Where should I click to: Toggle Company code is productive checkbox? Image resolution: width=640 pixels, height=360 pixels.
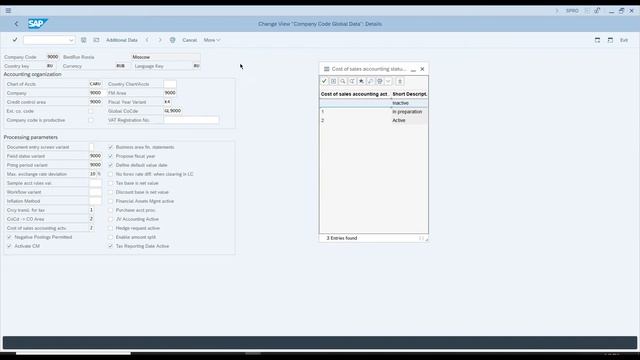pyautogui.click(x=91, y=120)
